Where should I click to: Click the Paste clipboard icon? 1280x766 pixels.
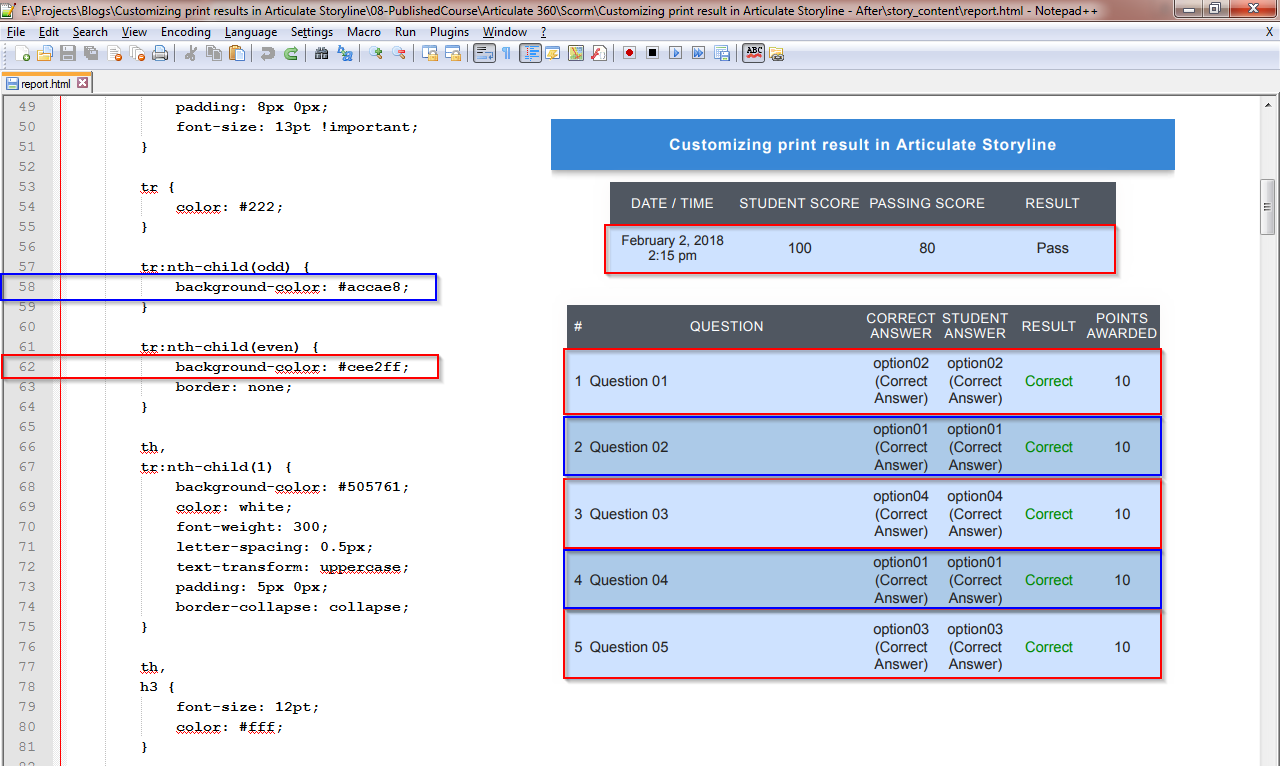click(237, 53)
